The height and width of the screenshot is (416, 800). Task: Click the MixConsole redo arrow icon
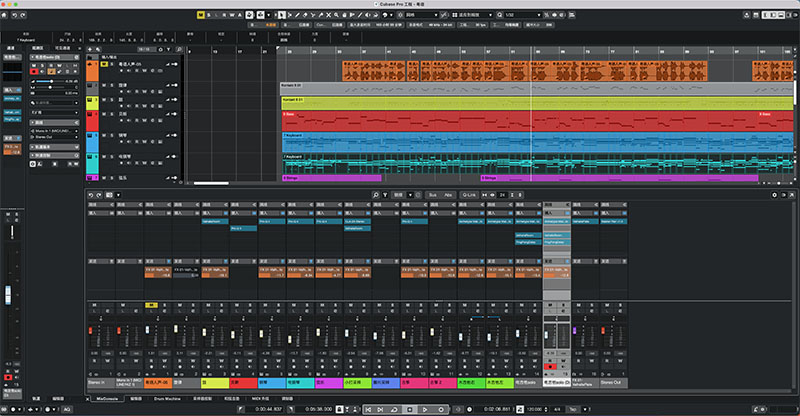click(x=99, y=195)
